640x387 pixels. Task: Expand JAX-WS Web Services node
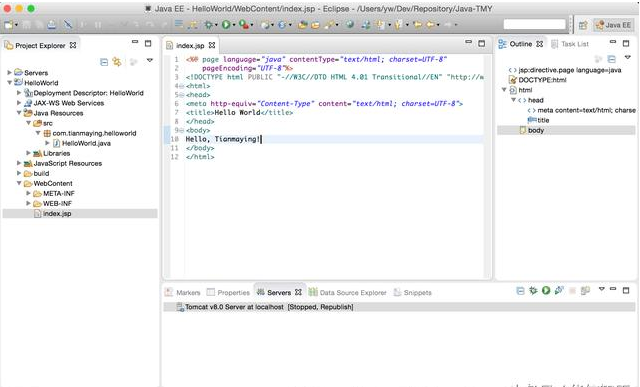(x=19, y=103)
